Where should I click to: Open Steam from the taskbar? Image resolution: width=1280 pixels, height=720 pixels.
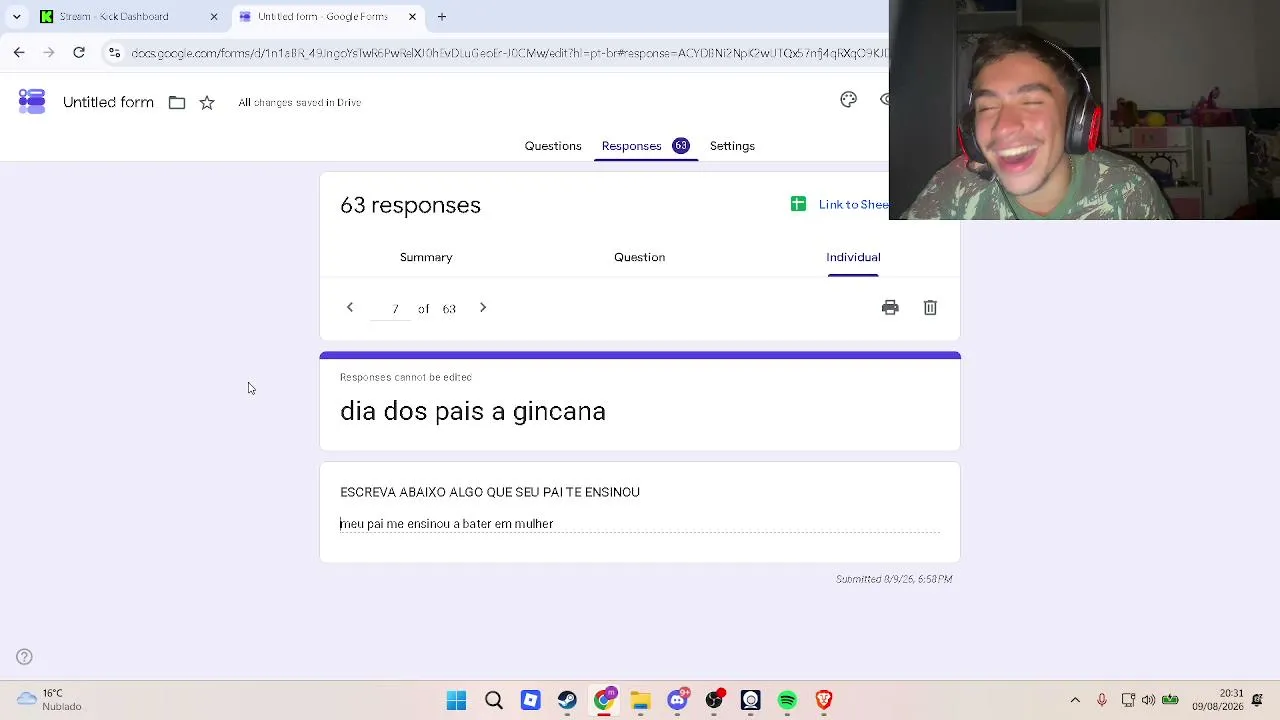pos(567,700)
